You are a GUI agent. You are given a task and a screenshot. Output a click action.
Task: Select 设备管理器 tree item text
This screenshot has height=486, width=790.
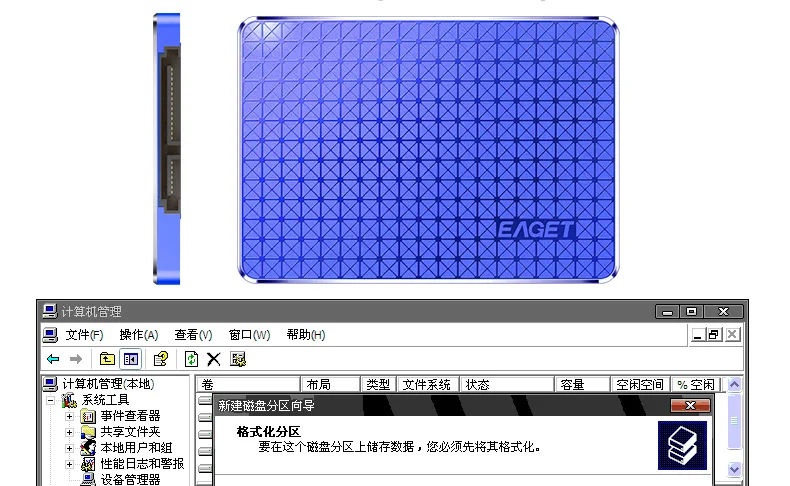pos(130,479)
